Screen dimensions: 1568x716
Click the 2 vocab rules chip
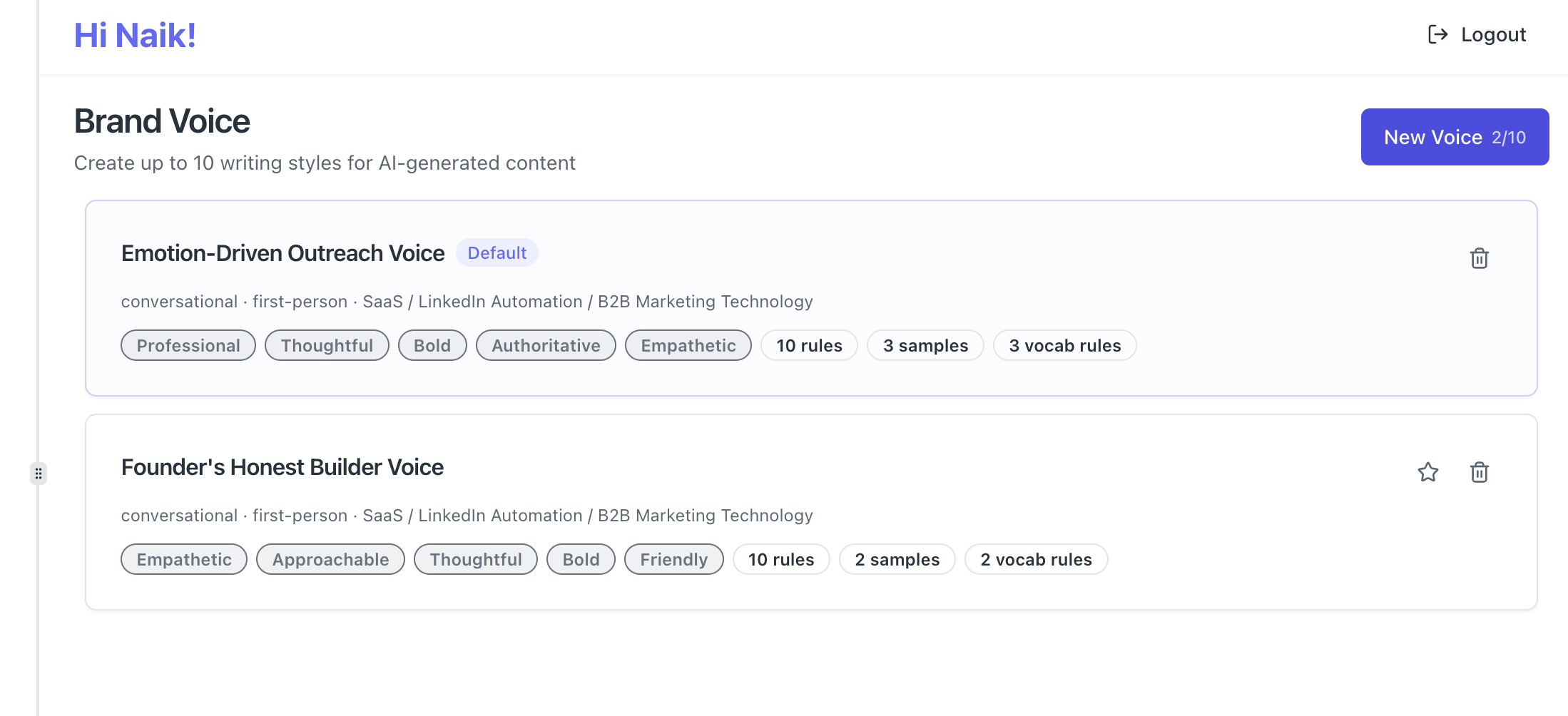[1037, 559]
